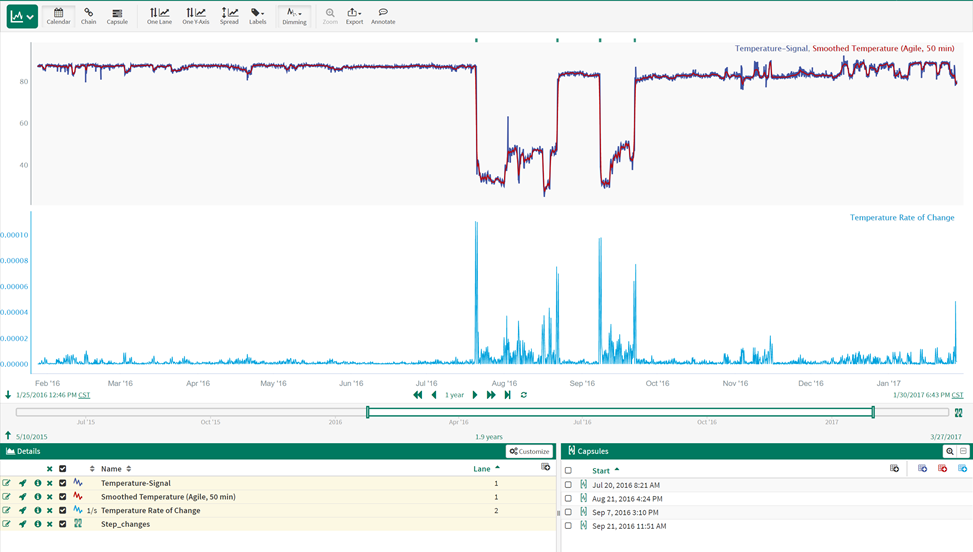Click the right handle of the range slider
The image size is (973, 552).
click(873, 412)
